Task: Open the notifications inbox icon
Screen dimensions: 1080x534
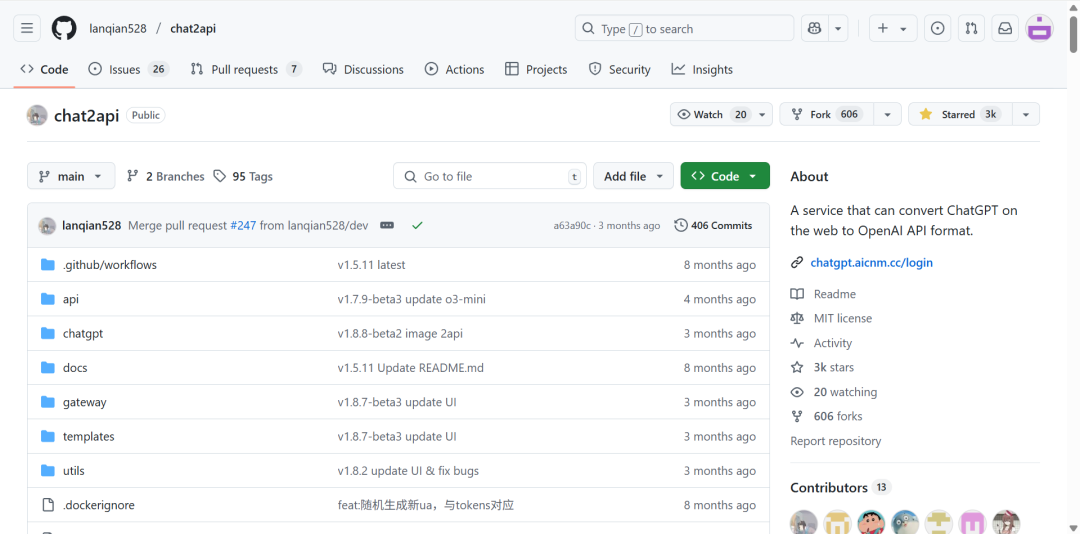Action: pyautogui.click(x=1005, y=29)
